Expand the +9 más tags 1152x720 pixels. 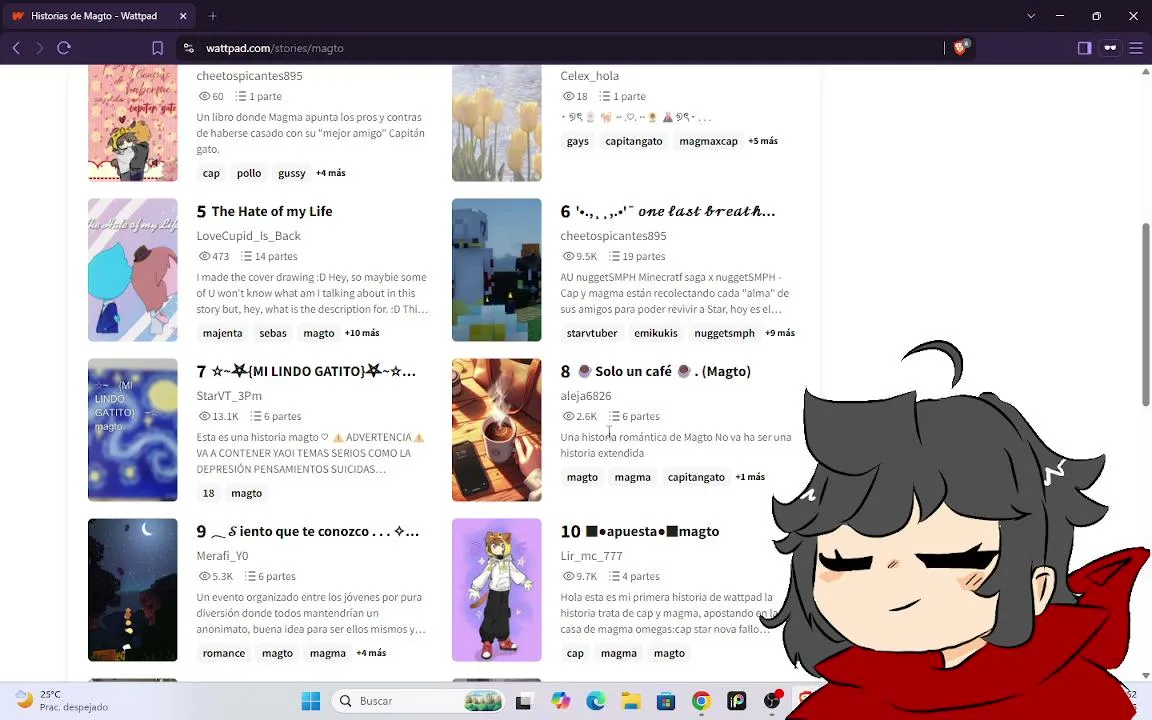point(780,333)
